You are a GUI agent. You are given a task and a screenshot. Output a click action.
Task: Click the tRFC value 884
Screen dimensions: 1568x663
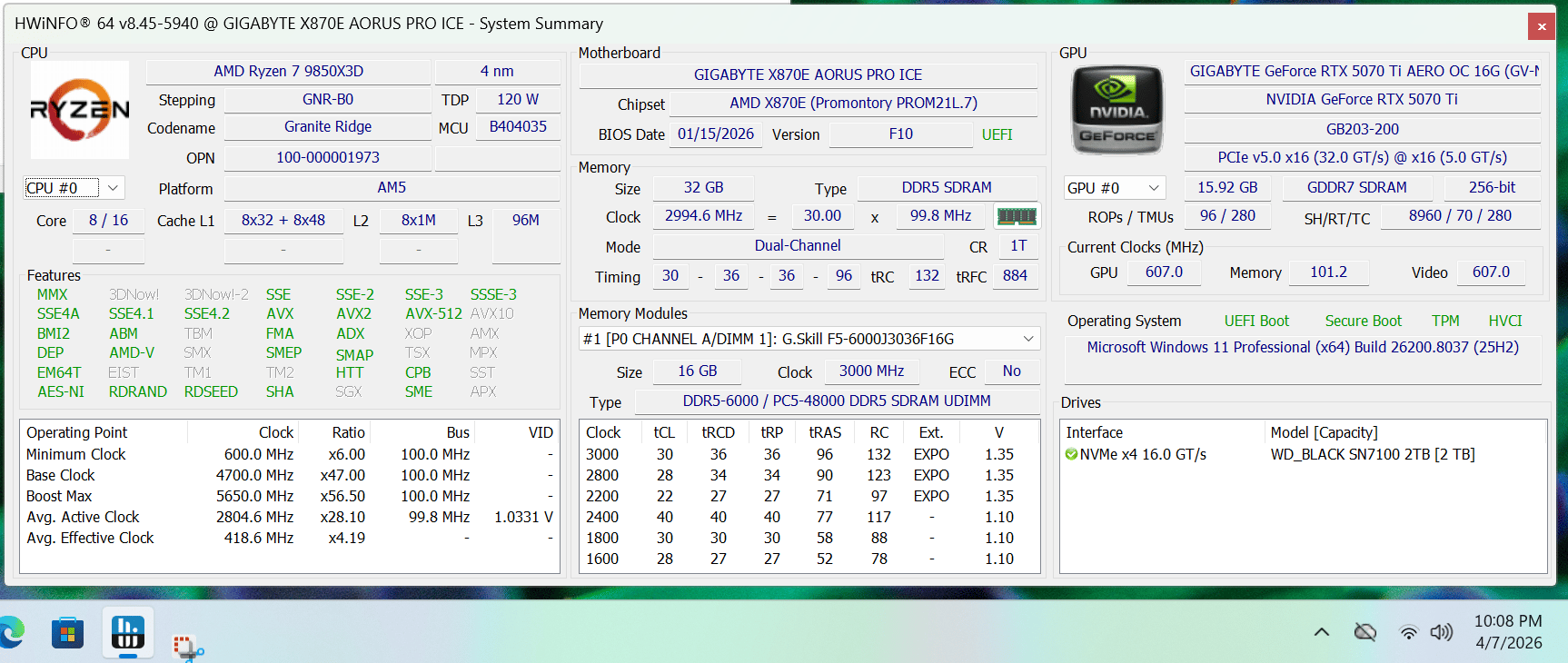coord(1015,275)
